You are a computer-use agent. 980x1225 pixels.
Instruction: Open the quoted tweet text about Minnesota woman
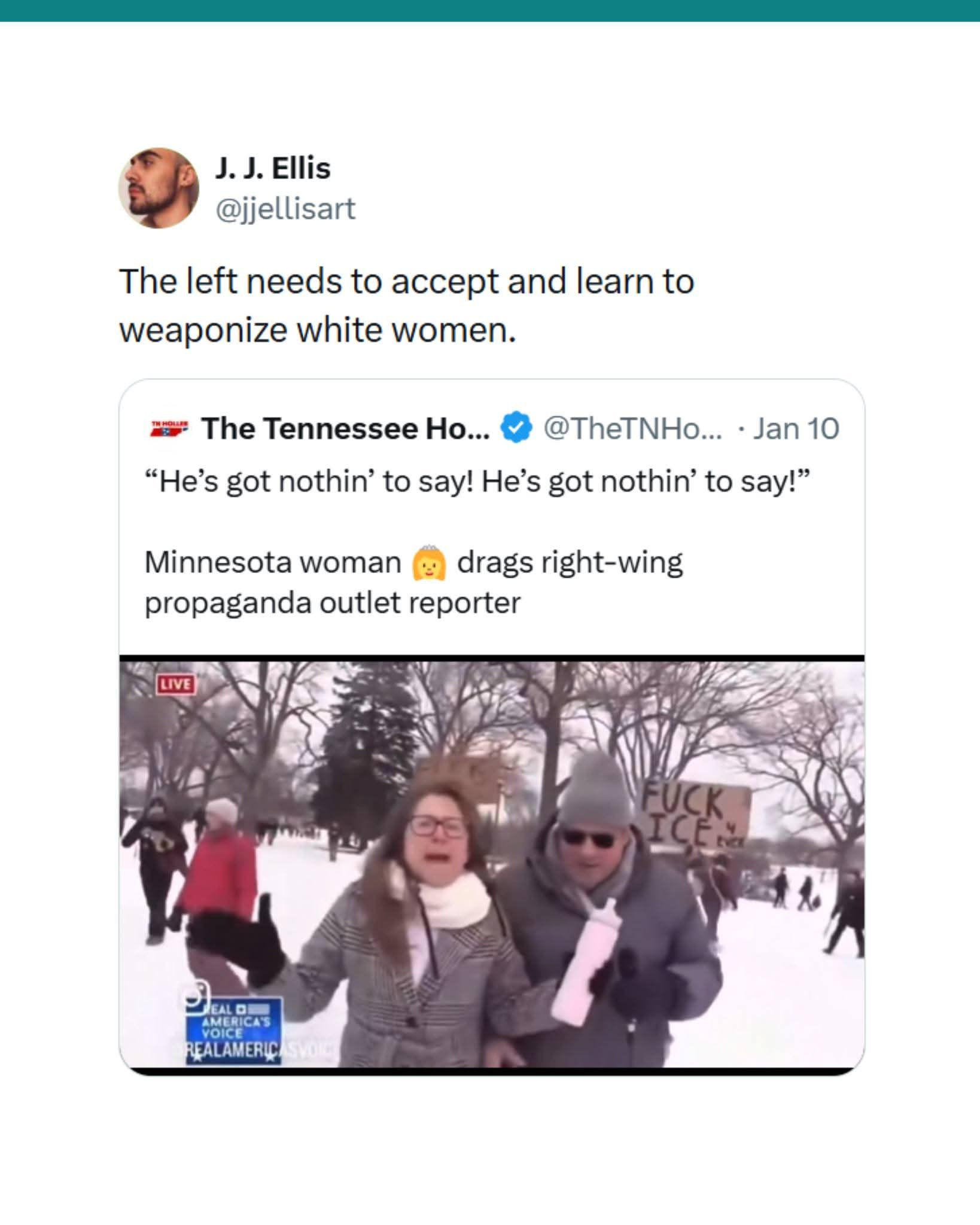tap(413, 582)
